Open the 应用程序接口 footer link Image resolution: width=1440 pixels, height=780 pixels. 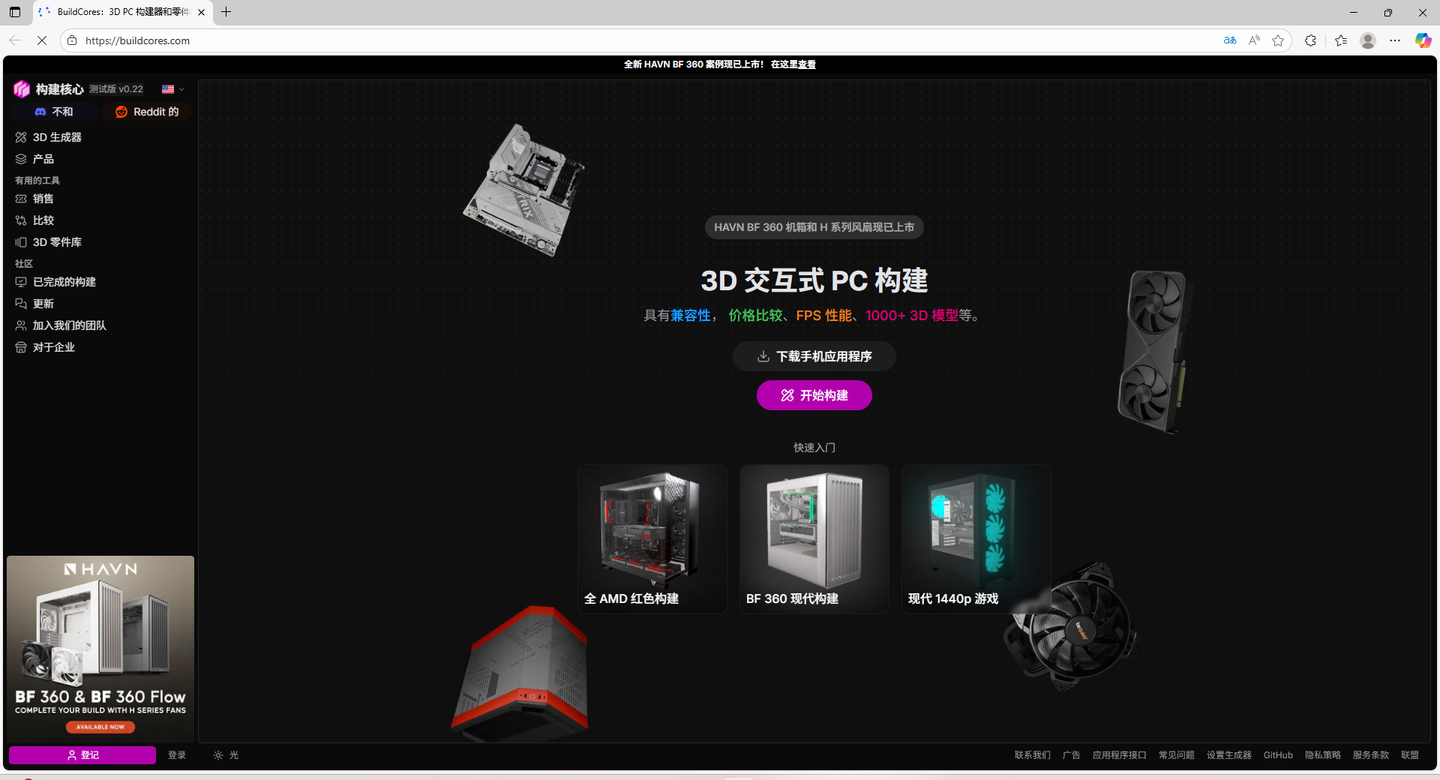tap(1119, 755)
